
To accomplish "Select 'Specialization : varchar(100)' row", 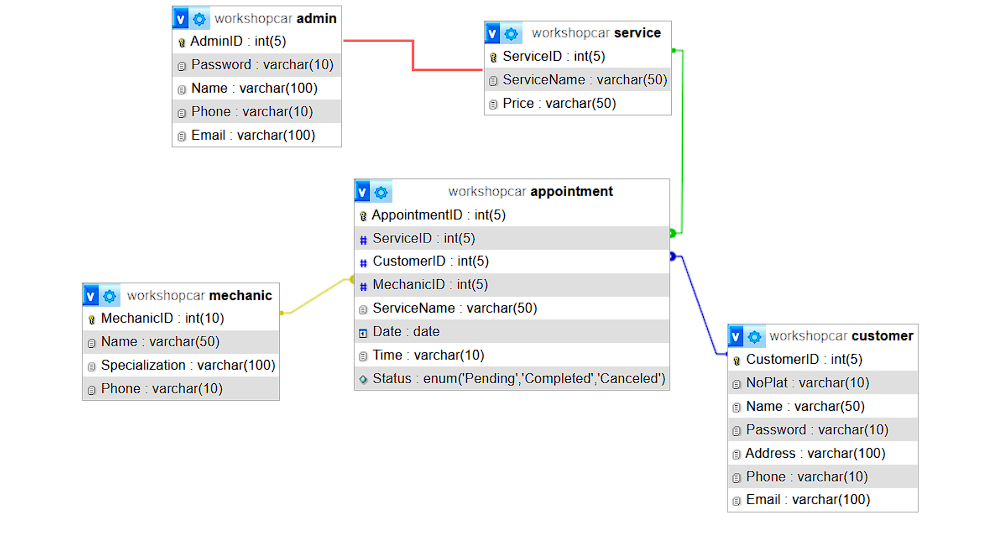I will (181, 365).
